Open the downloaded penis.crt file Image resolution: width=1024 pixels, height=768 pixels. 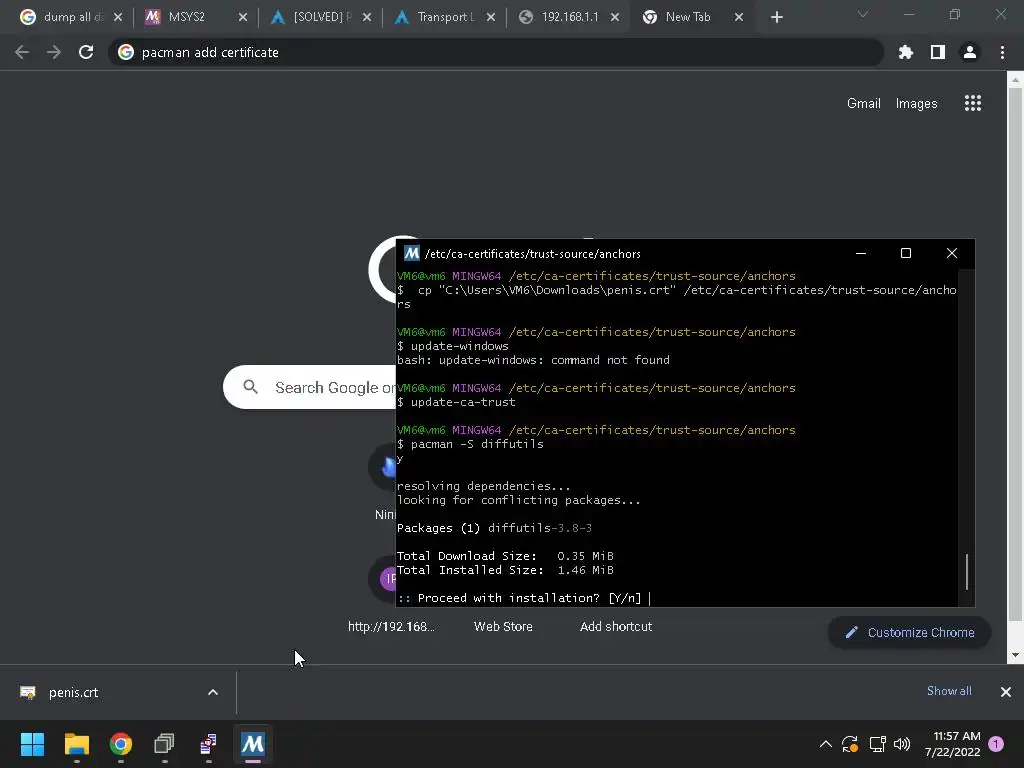(x=73, y=692)
